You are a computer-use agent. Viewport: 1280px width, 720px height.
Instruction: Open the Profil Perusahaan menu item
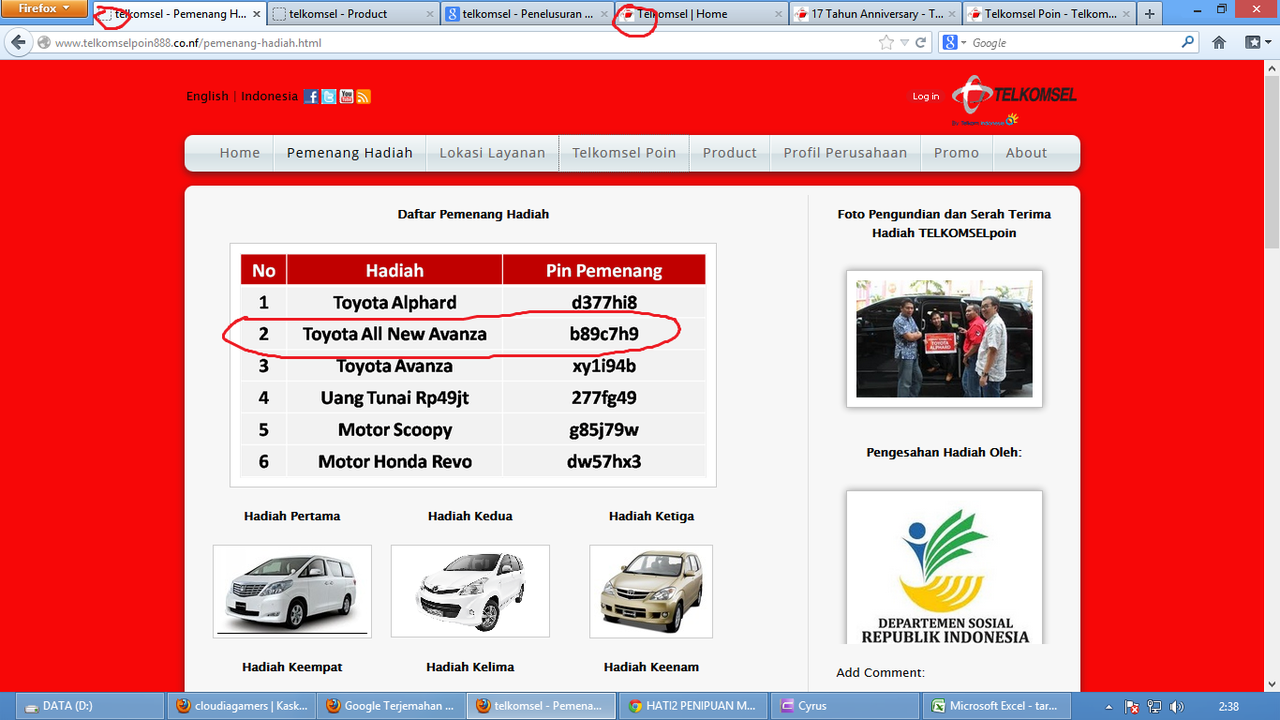pos(845,153)
